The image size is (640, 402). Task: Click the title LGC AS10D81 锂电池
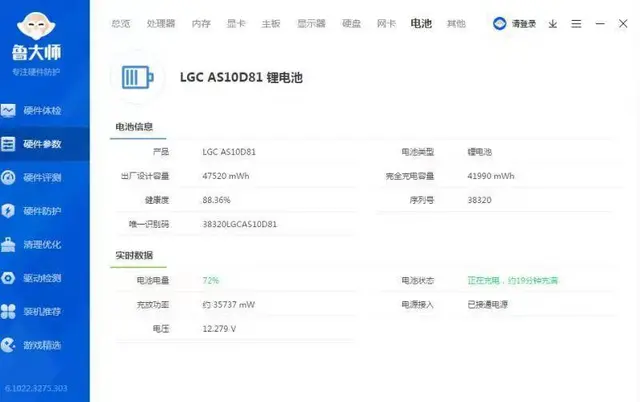[x=241, y=77]
